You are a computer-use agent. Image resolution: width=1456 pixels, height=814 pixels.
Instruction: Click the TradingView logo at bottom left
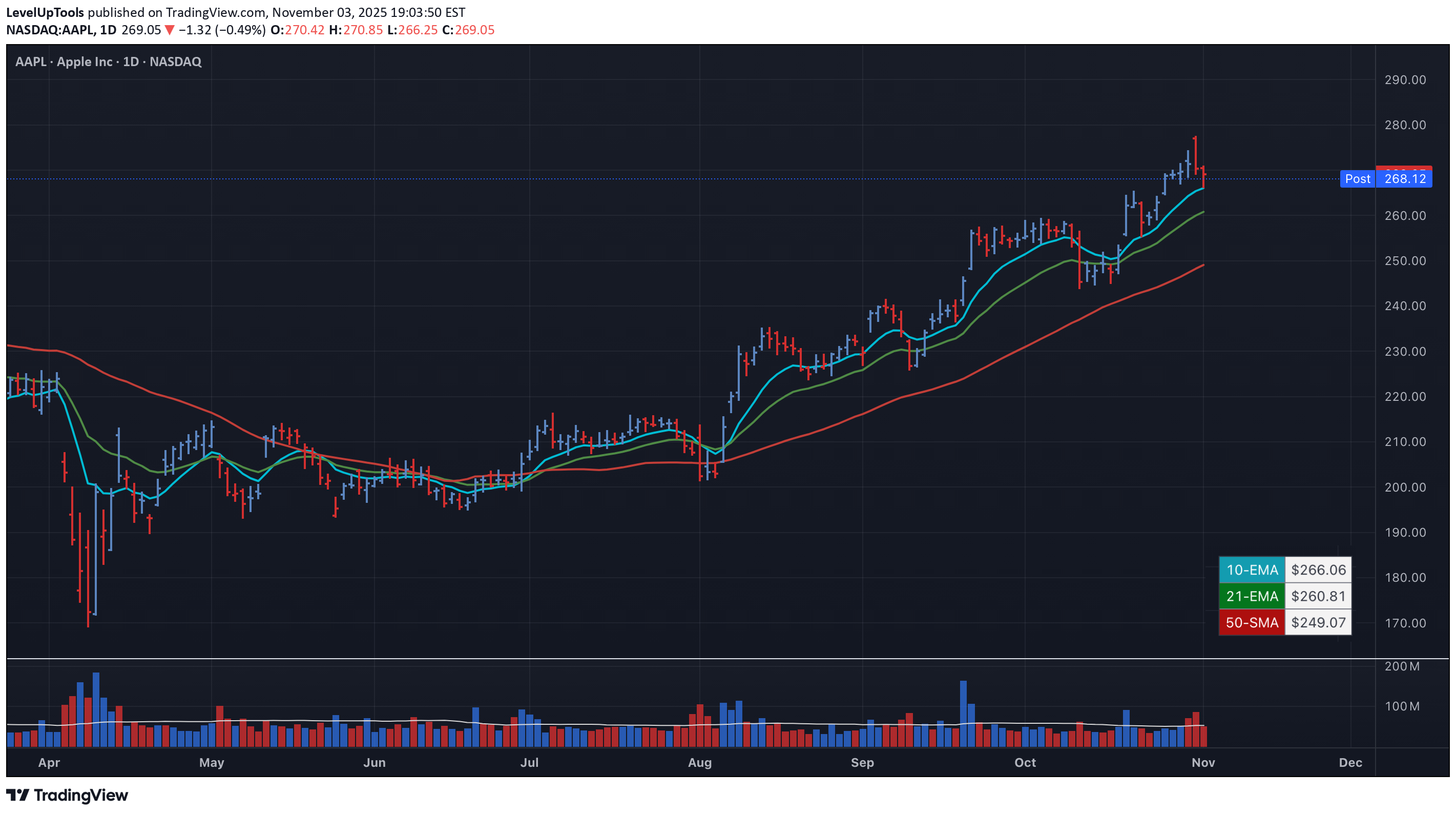pyautogui.click(x=67, y=795)
